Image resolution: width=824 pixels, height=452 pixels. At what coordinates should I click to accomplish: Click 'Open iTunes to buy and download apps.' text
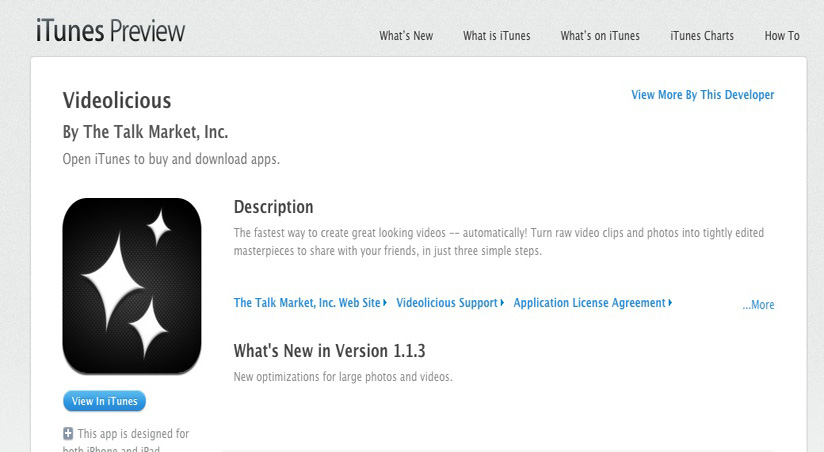(x=171, y=159)
